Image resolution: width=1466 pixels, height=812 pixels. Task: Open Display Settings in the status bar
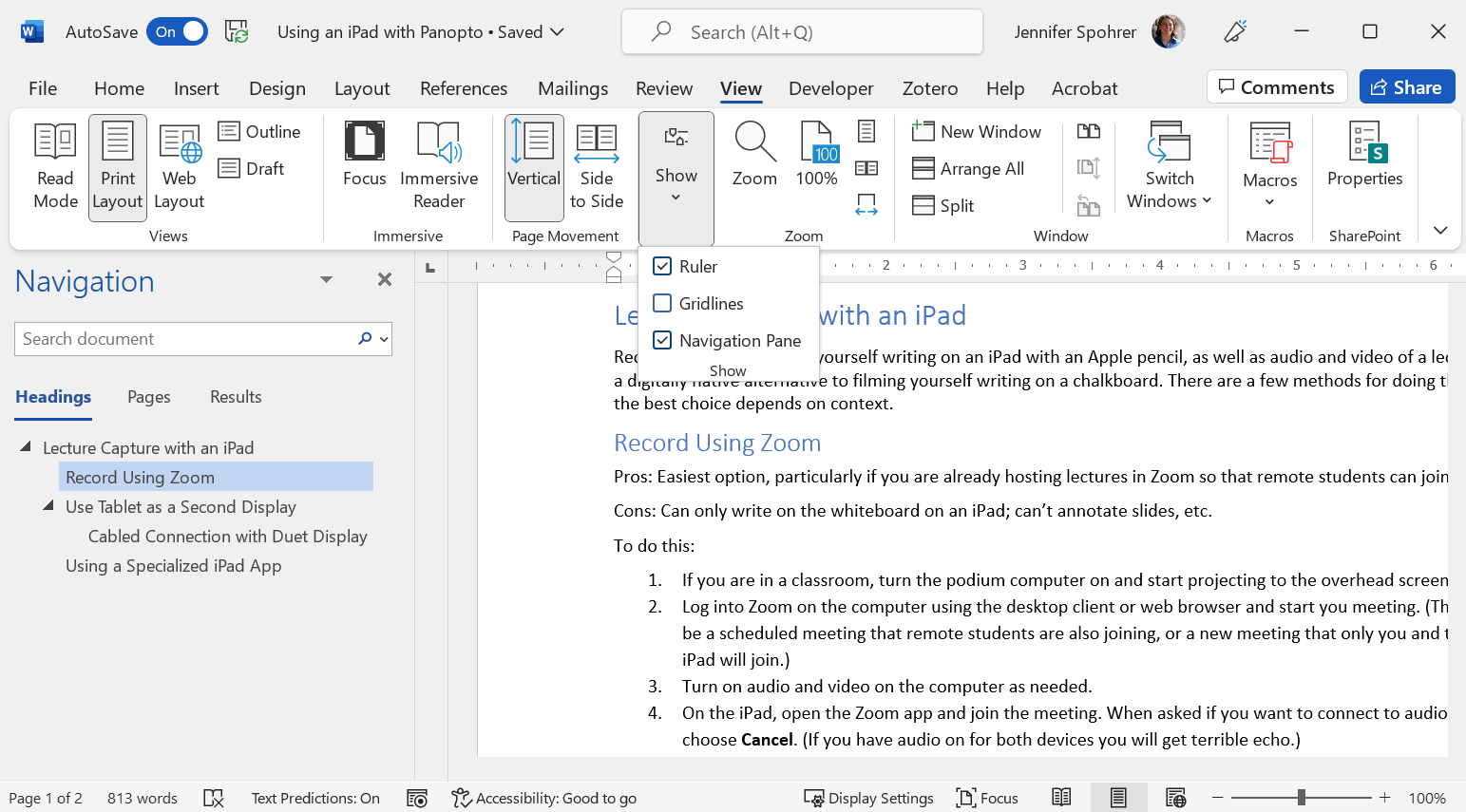(869, 798)
